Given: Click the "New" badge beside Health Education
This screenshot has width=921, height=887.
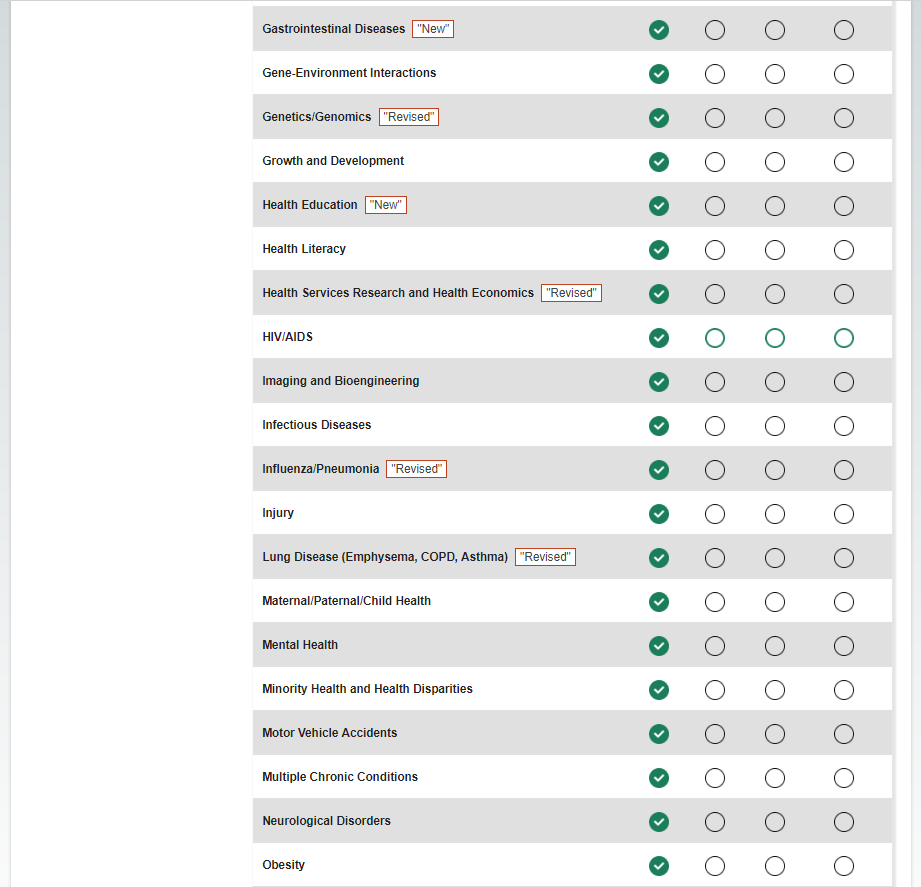Looking at the screenshot, I should [386, 205].
